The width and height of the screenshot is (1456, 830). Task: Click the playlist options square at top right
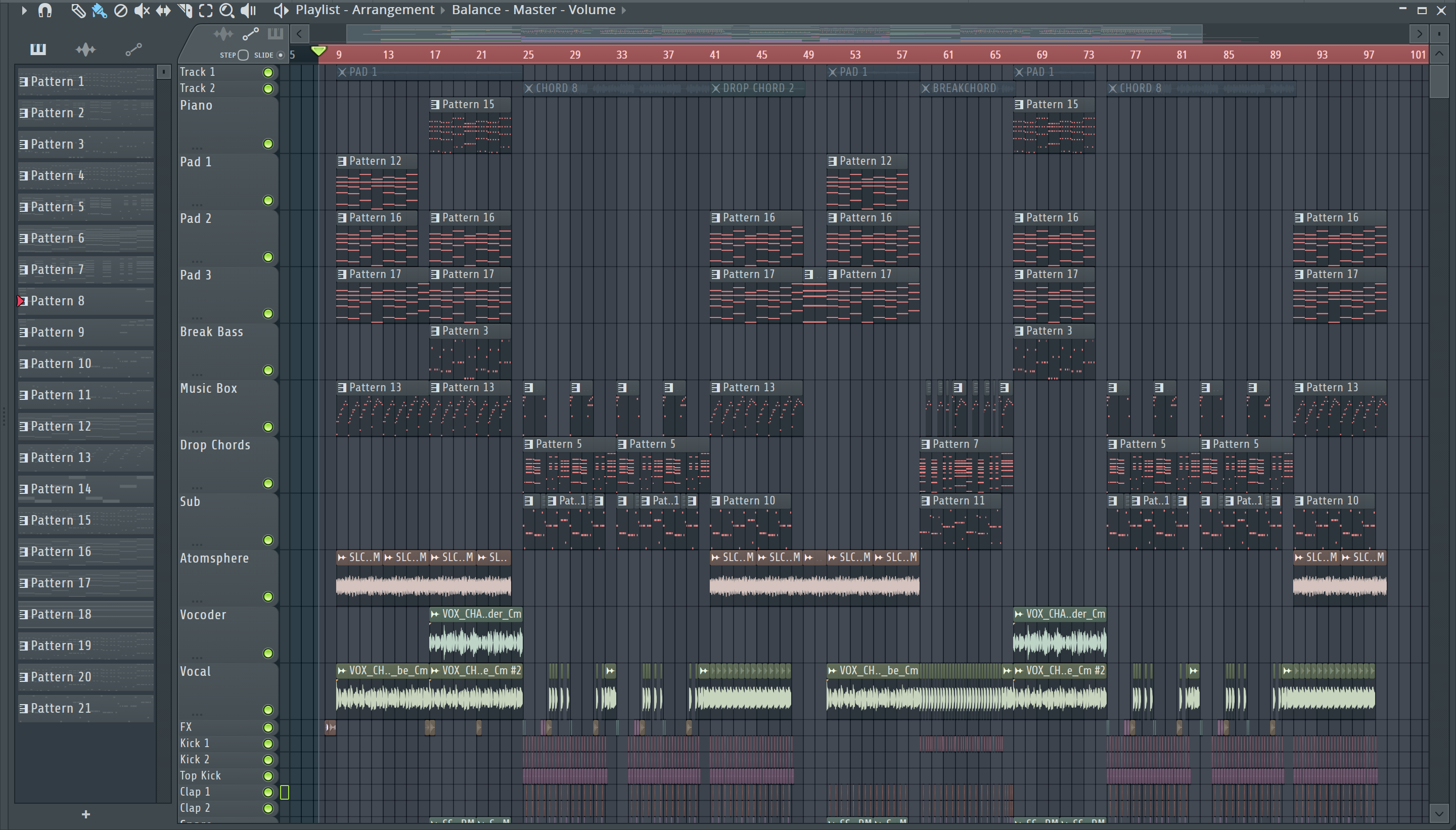tap(1439, 34)
